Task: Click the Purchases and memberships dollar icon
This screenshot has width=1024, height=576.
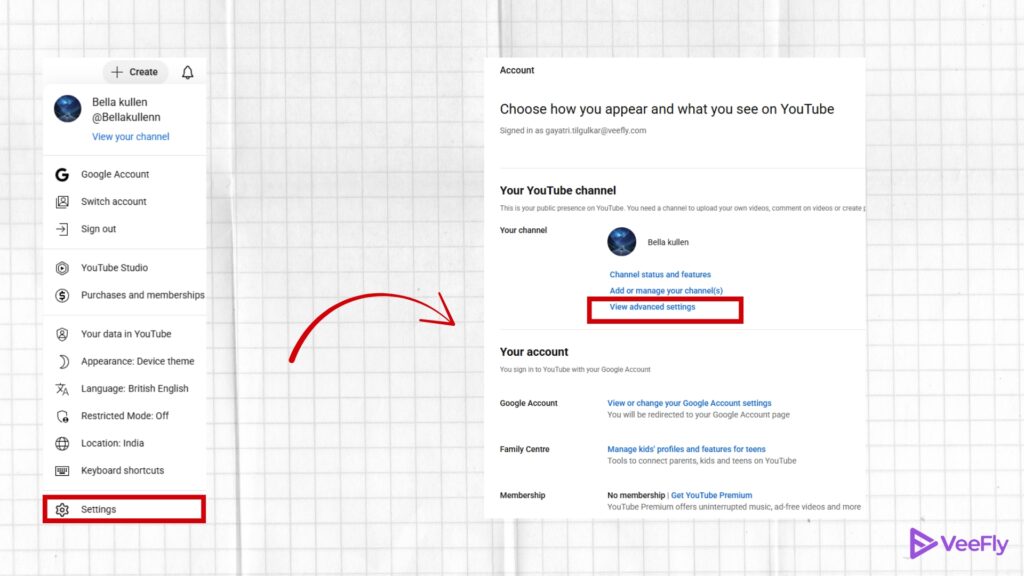Action: pyautogui.click(x=60, y=295)
